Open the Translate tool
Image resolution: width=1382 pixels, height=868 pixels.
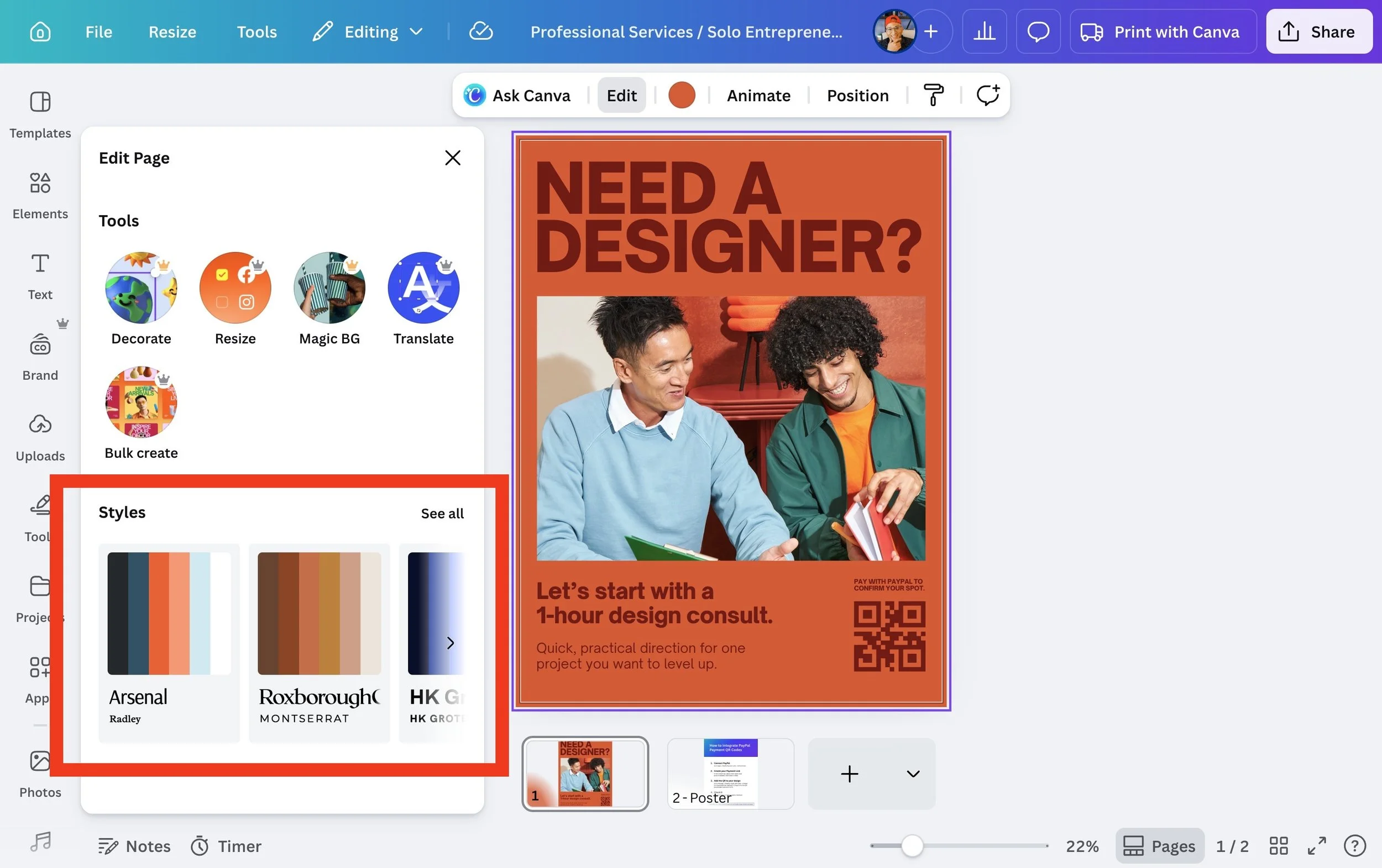423,287
